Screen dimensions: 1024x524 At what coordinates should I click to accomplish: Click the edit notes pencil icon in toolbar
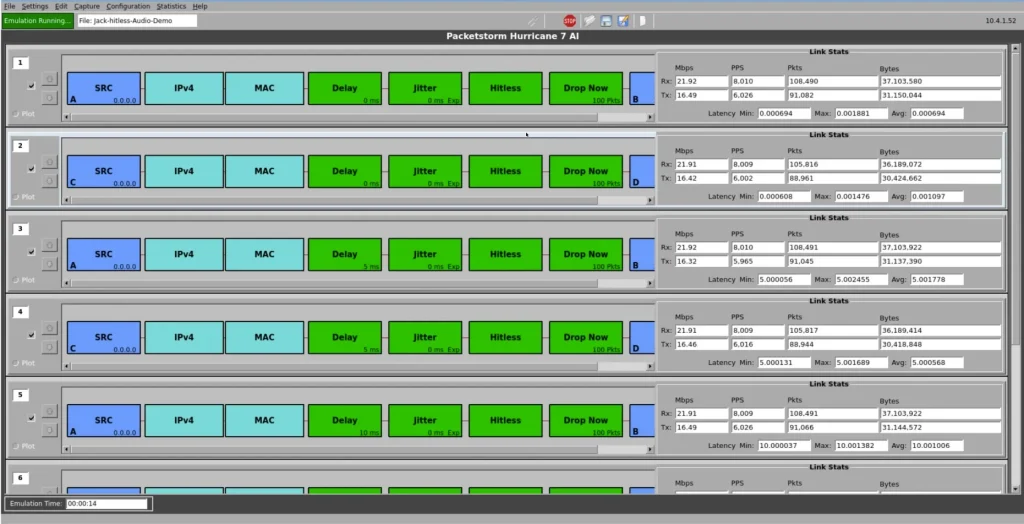(623, 21)
